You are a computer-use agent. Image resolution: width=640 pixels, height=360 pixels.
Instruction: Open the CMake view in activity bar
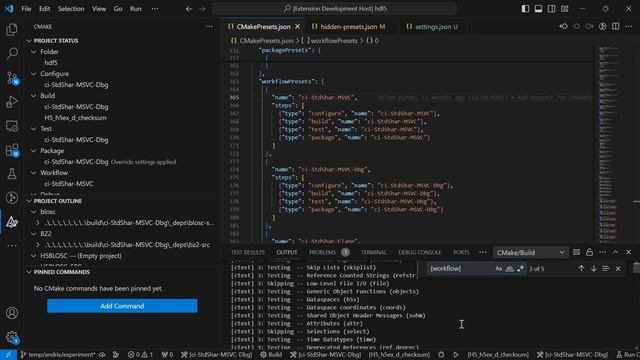click(12, 222)
